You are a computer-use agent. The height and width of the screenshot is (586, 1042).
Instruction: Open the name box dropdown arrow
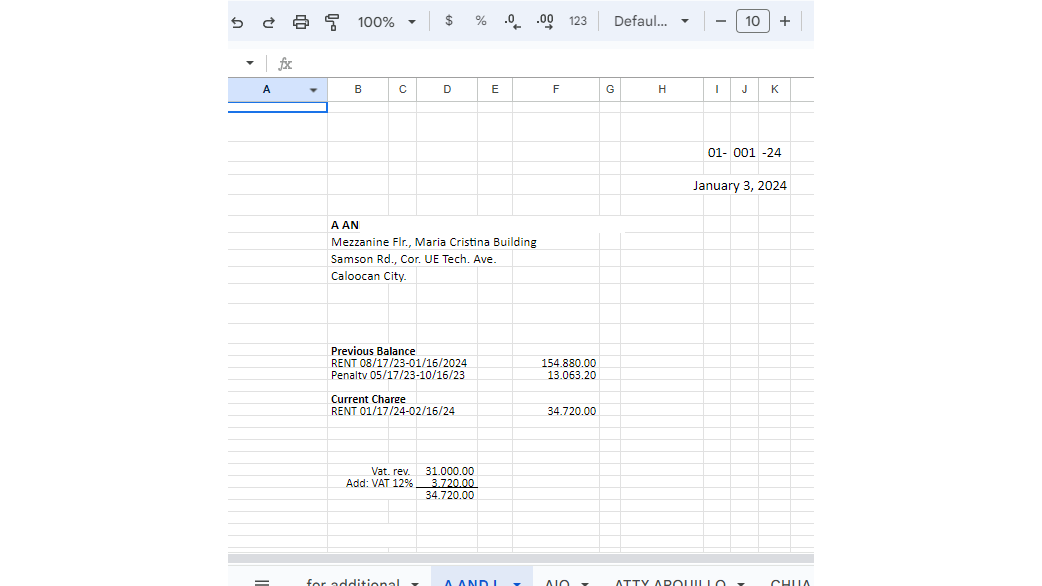pyautogui.click(x=250, y=63)
